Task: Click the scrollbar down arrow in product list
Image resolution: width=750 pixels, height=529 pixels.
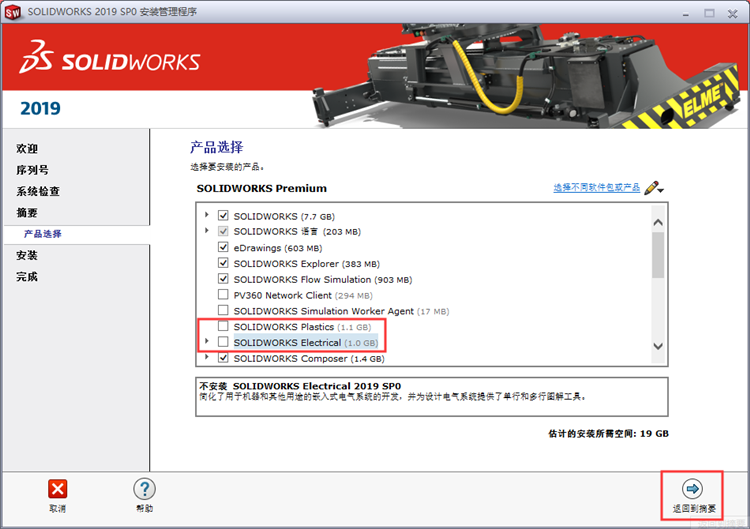Action: [658, 346]
